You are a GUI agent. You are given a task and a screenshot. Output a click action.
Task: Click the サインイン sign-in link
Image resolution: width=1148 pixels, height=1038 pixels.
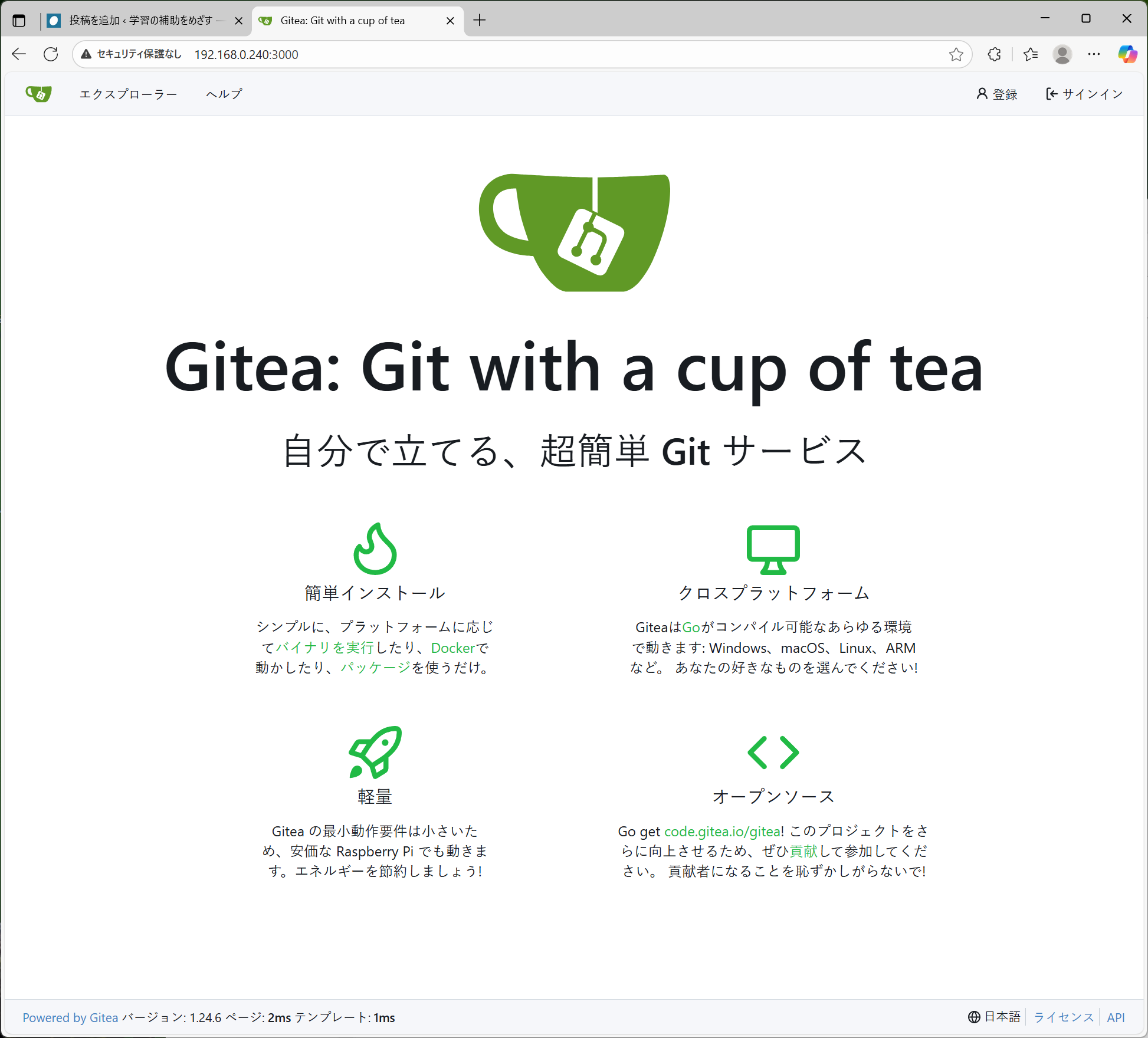click(x=1084, y=94)
